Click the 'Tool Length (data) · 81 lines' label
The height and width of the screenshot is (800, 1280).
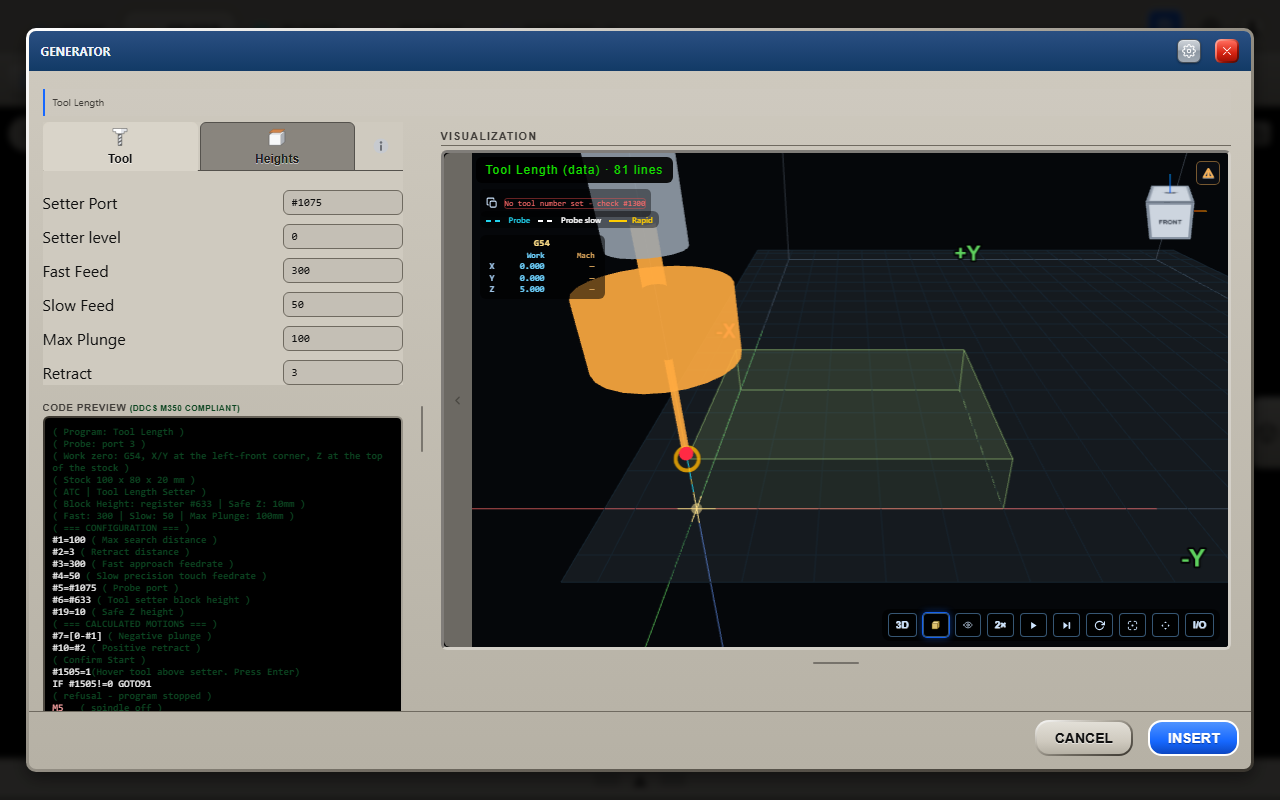(574, 170)
